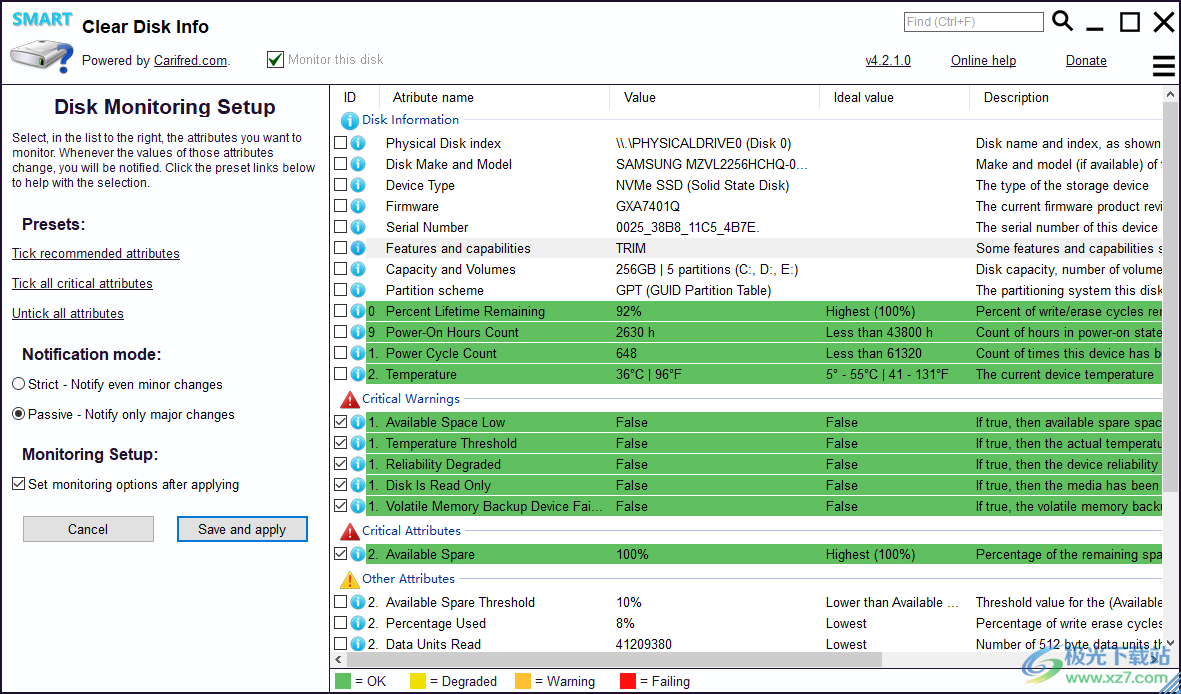Viewport: 1181px width, 694px height.
Task: Click the magnifier search icon
Action: [1062, 21]
